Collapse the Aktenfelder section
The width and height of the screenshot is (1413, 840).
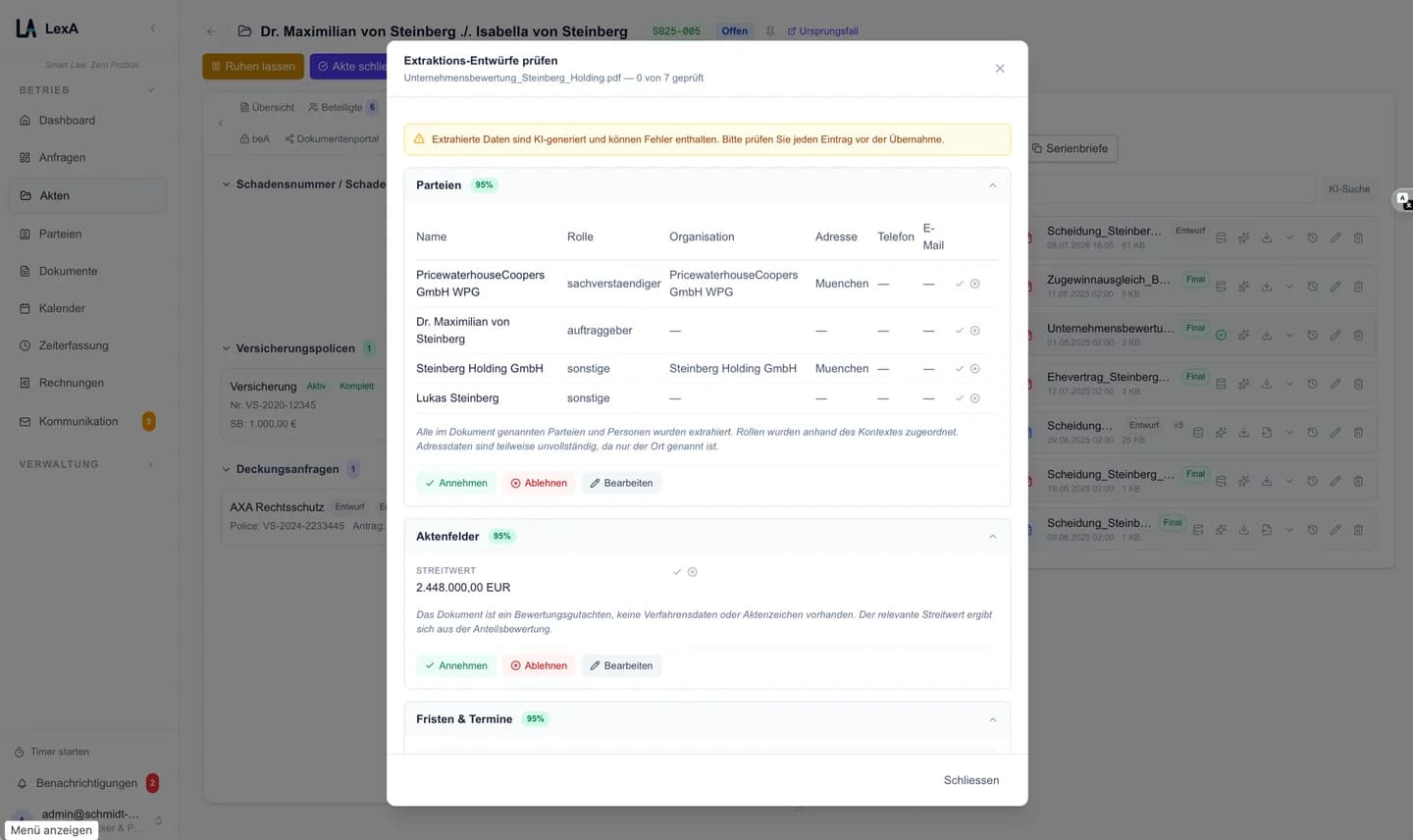pos(992,537)
